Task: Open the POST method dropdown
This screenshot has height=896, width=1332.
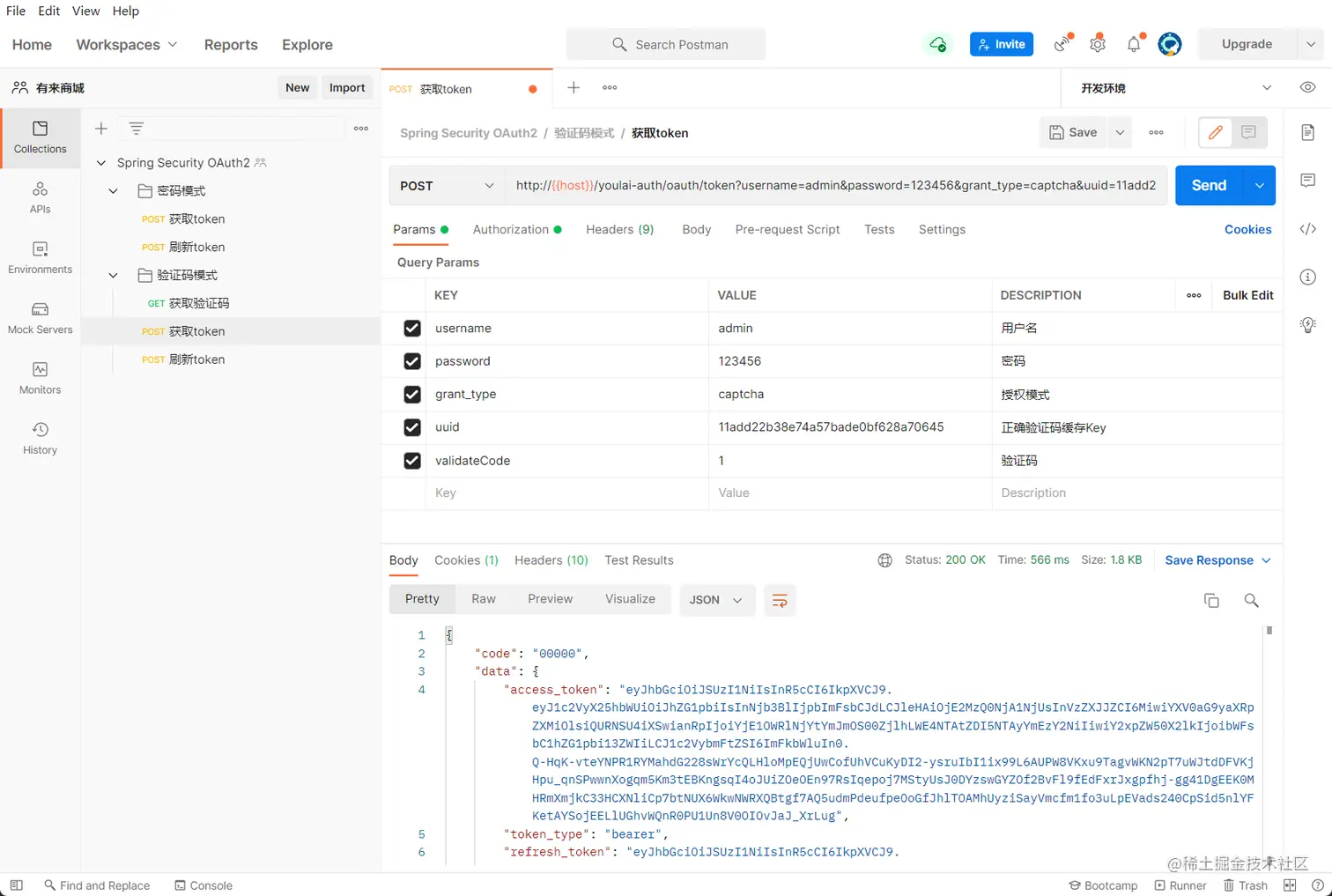Action: click(448, 186)
